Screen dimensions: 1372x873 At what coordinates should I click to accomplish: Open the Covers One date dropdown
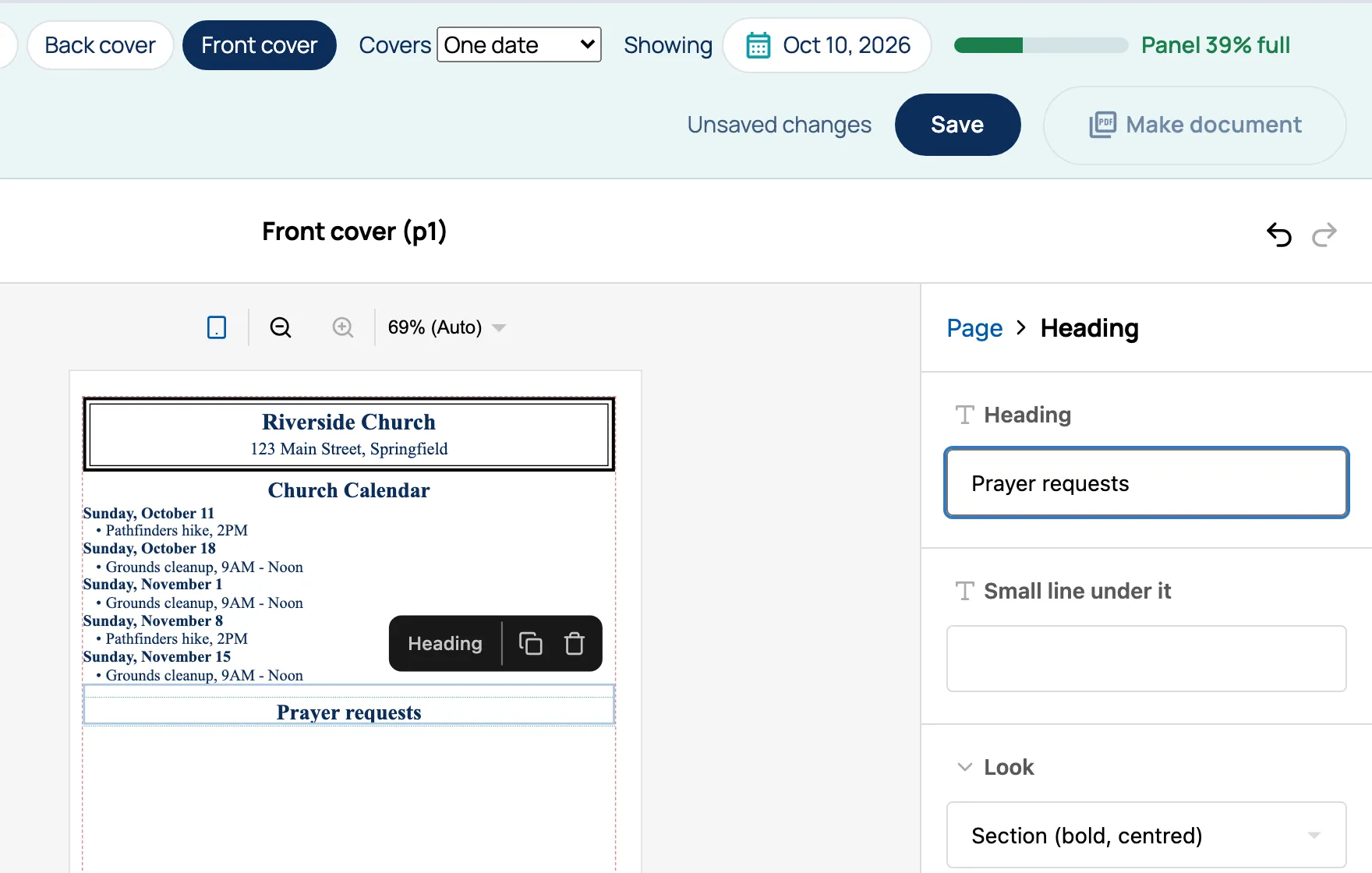[x=519, y=45]
